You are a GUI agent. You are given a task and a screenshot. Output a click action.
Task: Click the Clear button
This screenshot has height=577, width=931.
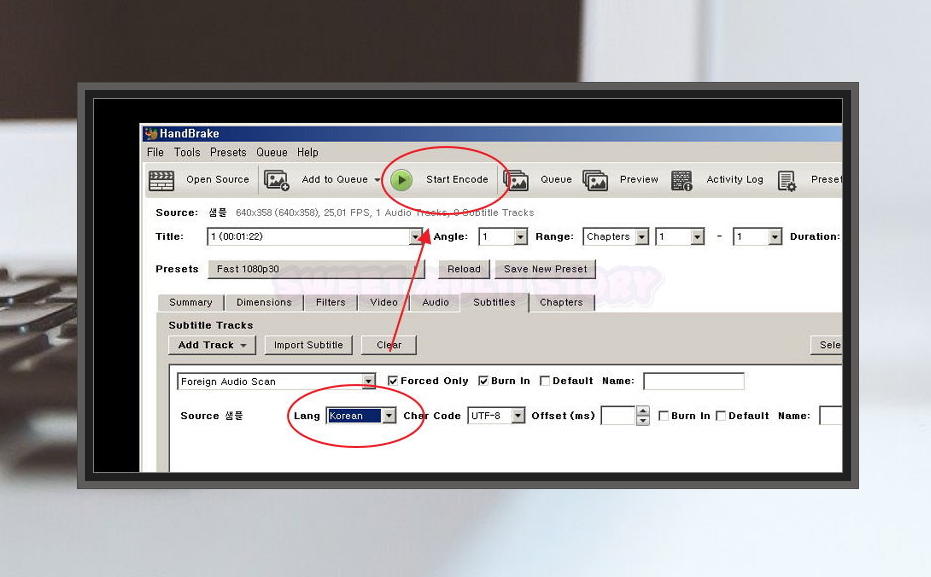pyautogui.click(x=389, y=345)
